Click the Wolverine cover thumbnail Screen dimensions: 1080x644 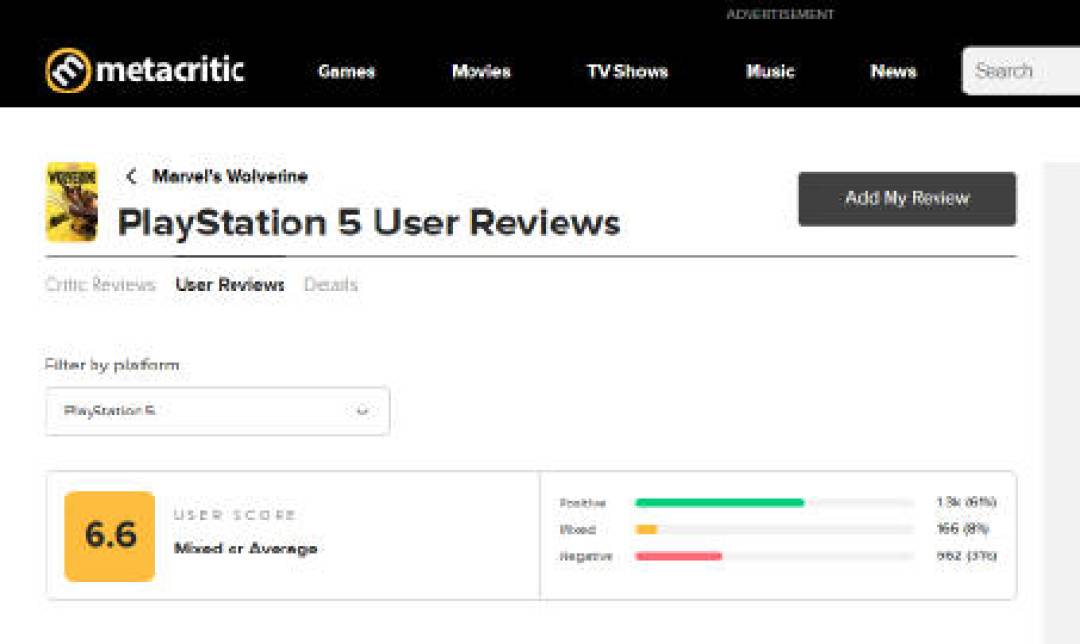72,202
